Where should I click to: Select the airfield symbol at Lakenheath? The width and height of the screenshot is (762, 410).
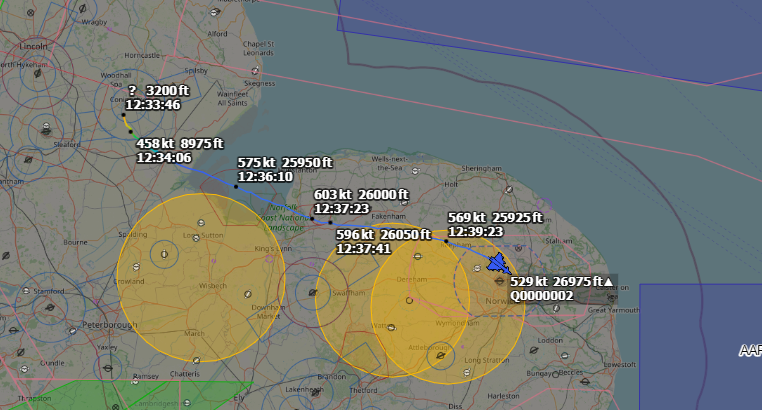pos(315,393)
